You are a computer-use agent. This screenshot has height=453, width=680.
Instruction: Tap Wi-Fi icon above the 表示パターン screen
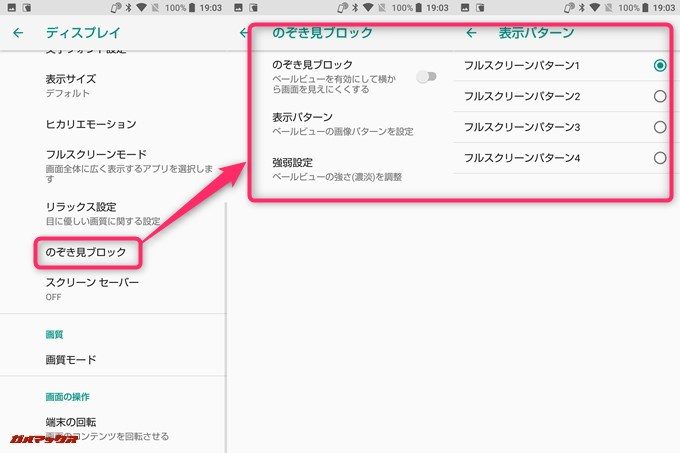click(x=595, y=8)
